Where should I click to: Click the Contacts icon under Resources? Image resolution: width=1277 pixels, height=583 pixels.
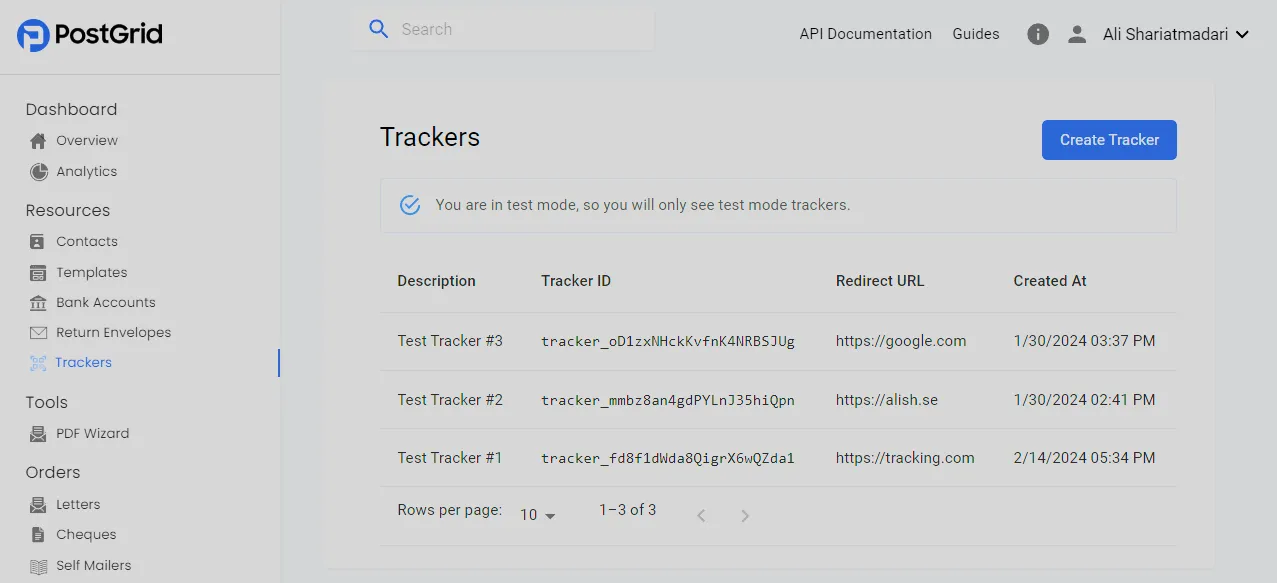point(36,241)
